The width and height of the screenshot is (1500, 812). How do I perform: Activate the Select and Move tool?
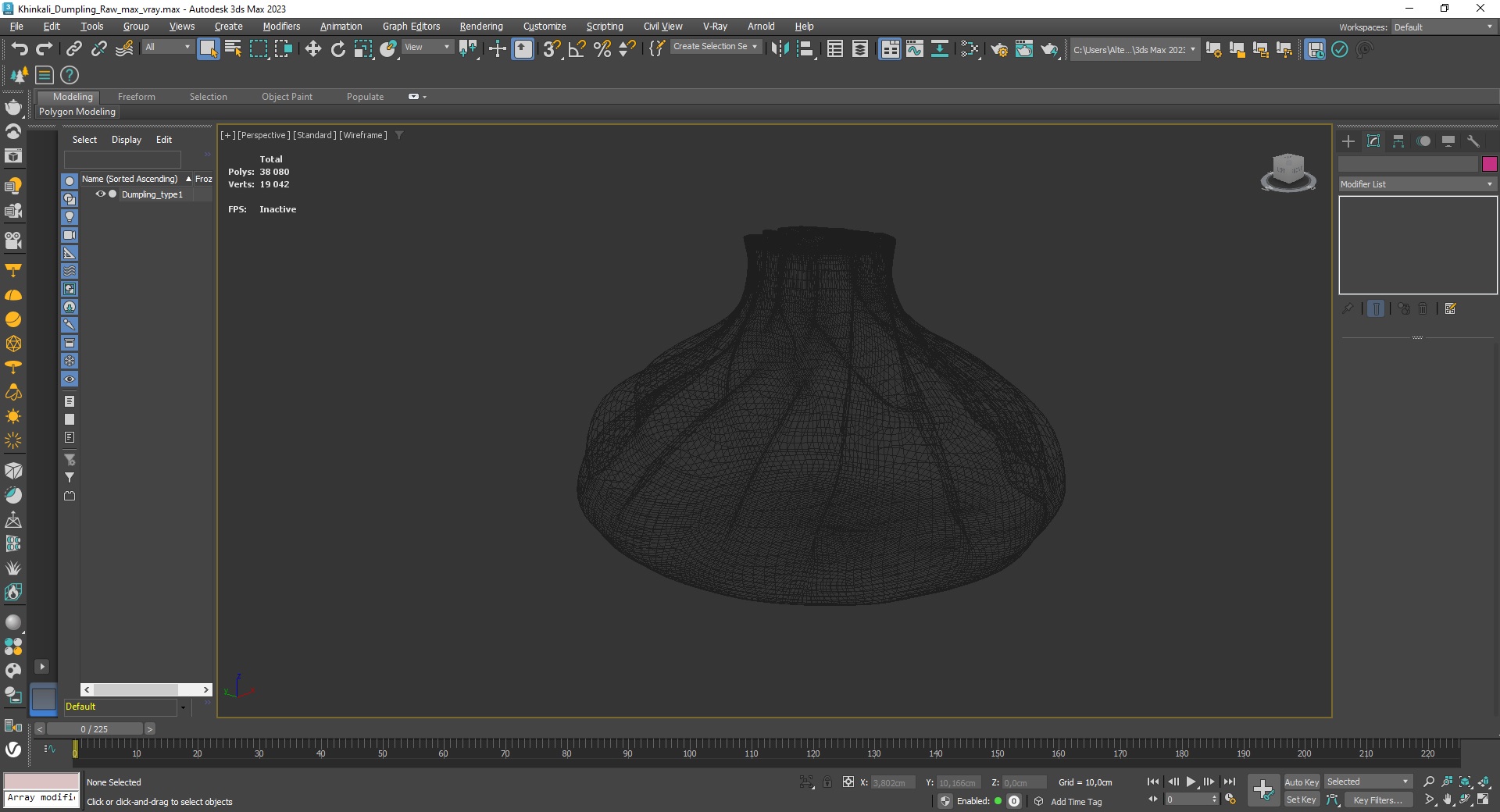tap(312, 49)
